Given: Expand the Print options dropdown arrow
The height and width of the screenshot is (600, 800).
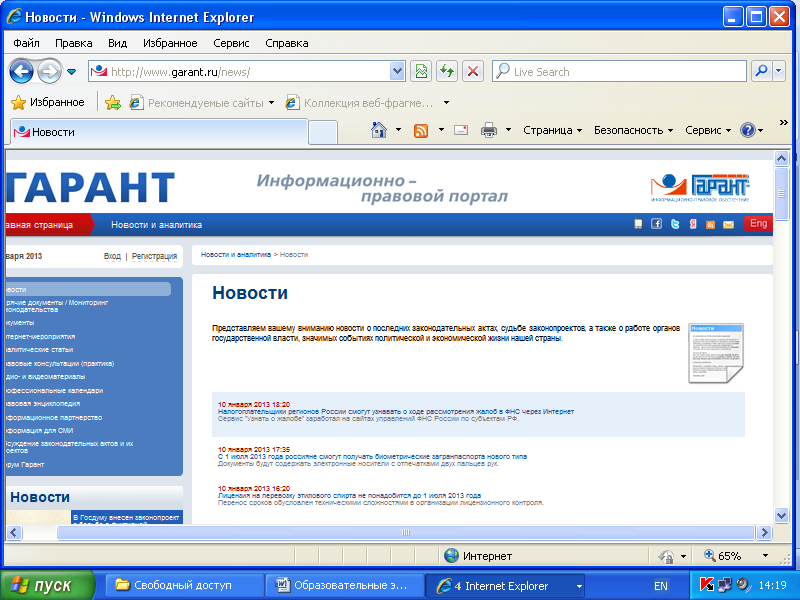Looking at the screenshot, I should [508, 130].
